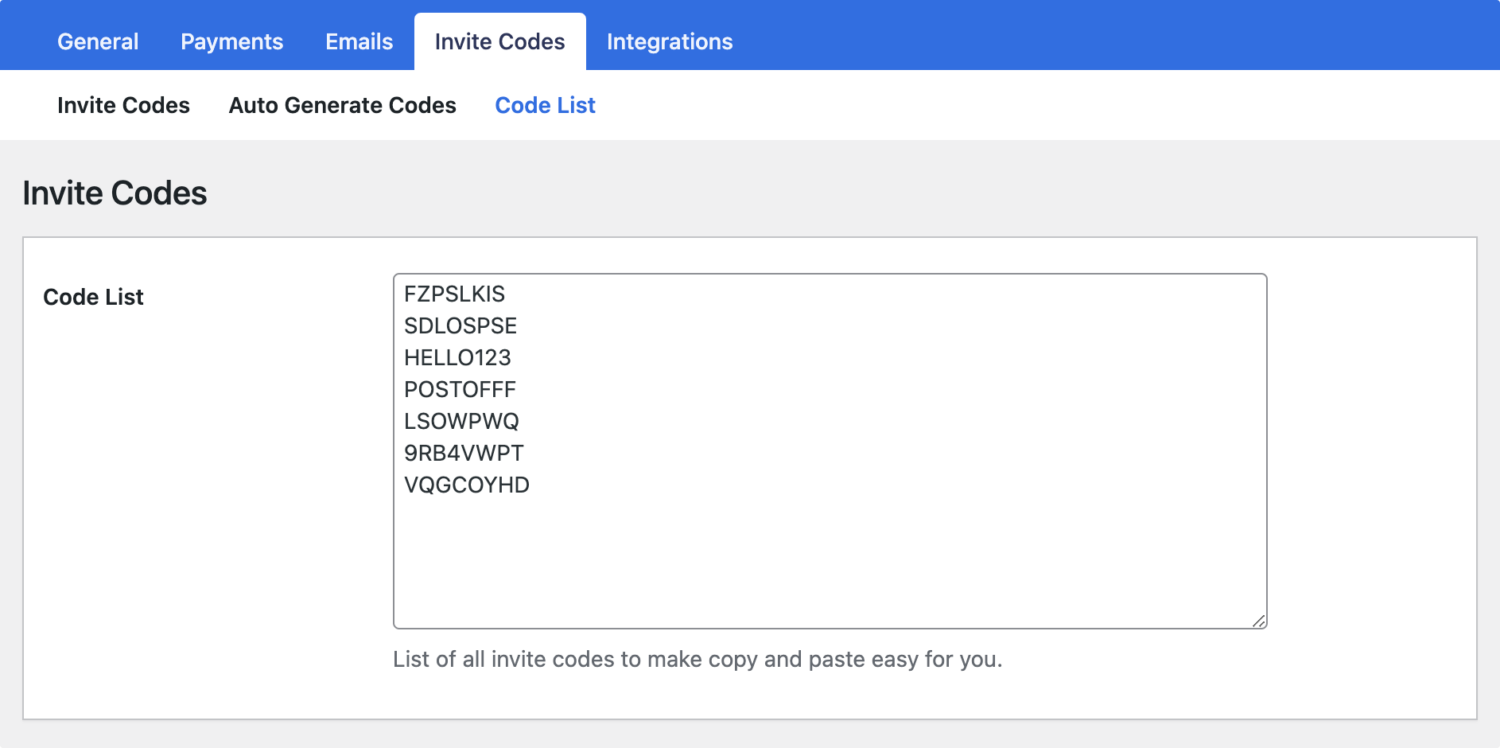Click the code VQGCOYHD
1500x748 pixels.
[467, 486]
